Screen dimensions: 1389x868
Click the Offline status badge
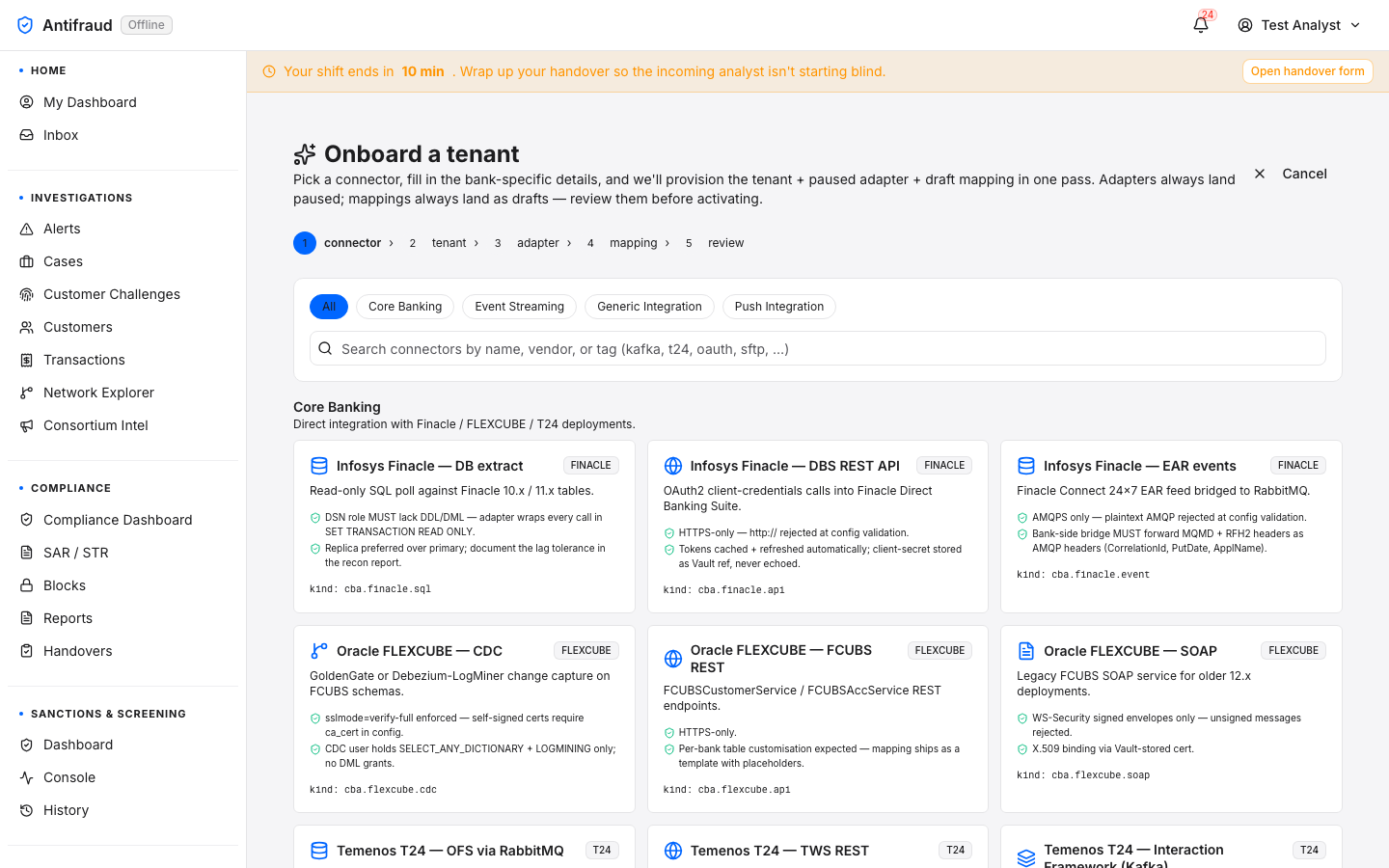click(x=147, y=25)
